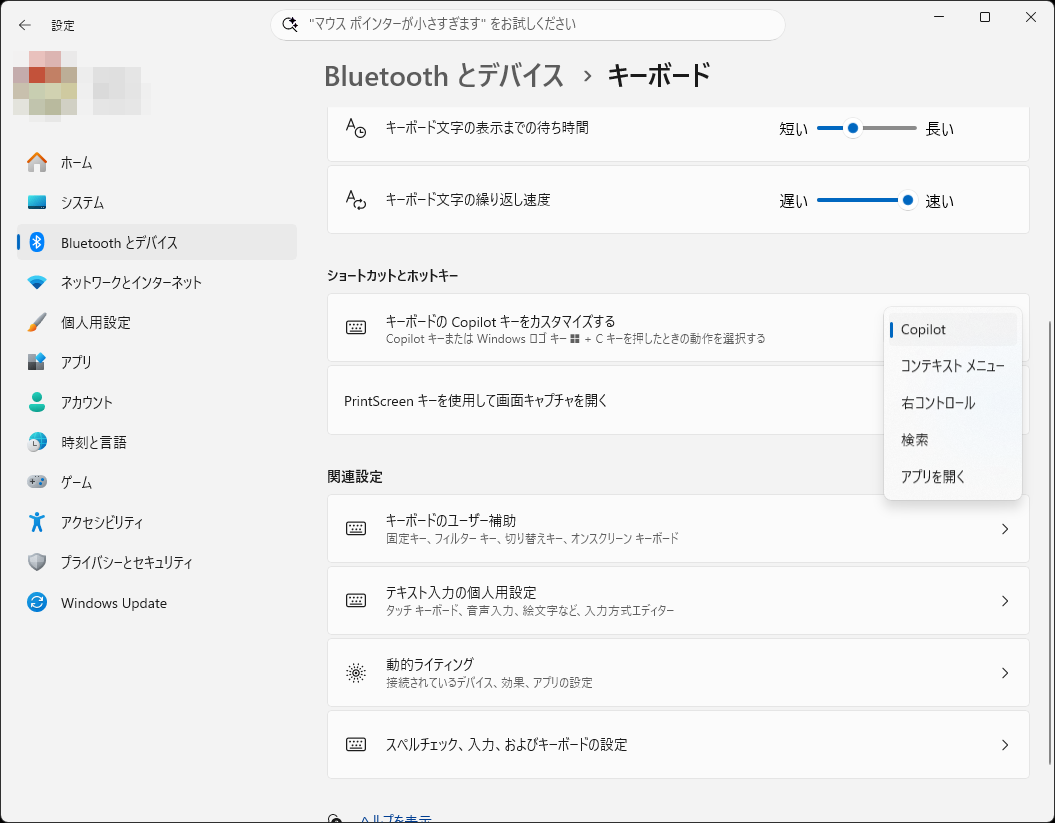Click the キーボード文字の繰り返し速度 slider
Viewport: 1055px width, 823px height.
coord(867,200)
